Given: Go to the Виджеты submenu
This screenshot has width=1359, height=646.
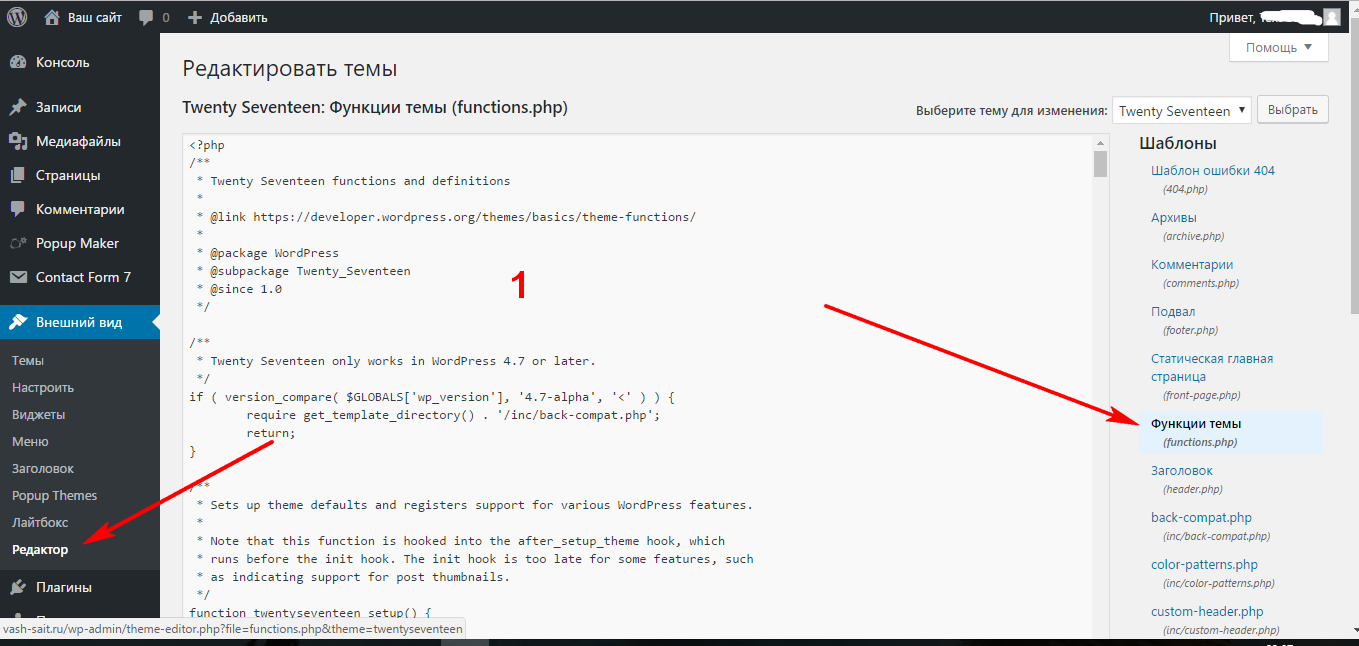Looking at the screenshot, I should coord(38,414).
